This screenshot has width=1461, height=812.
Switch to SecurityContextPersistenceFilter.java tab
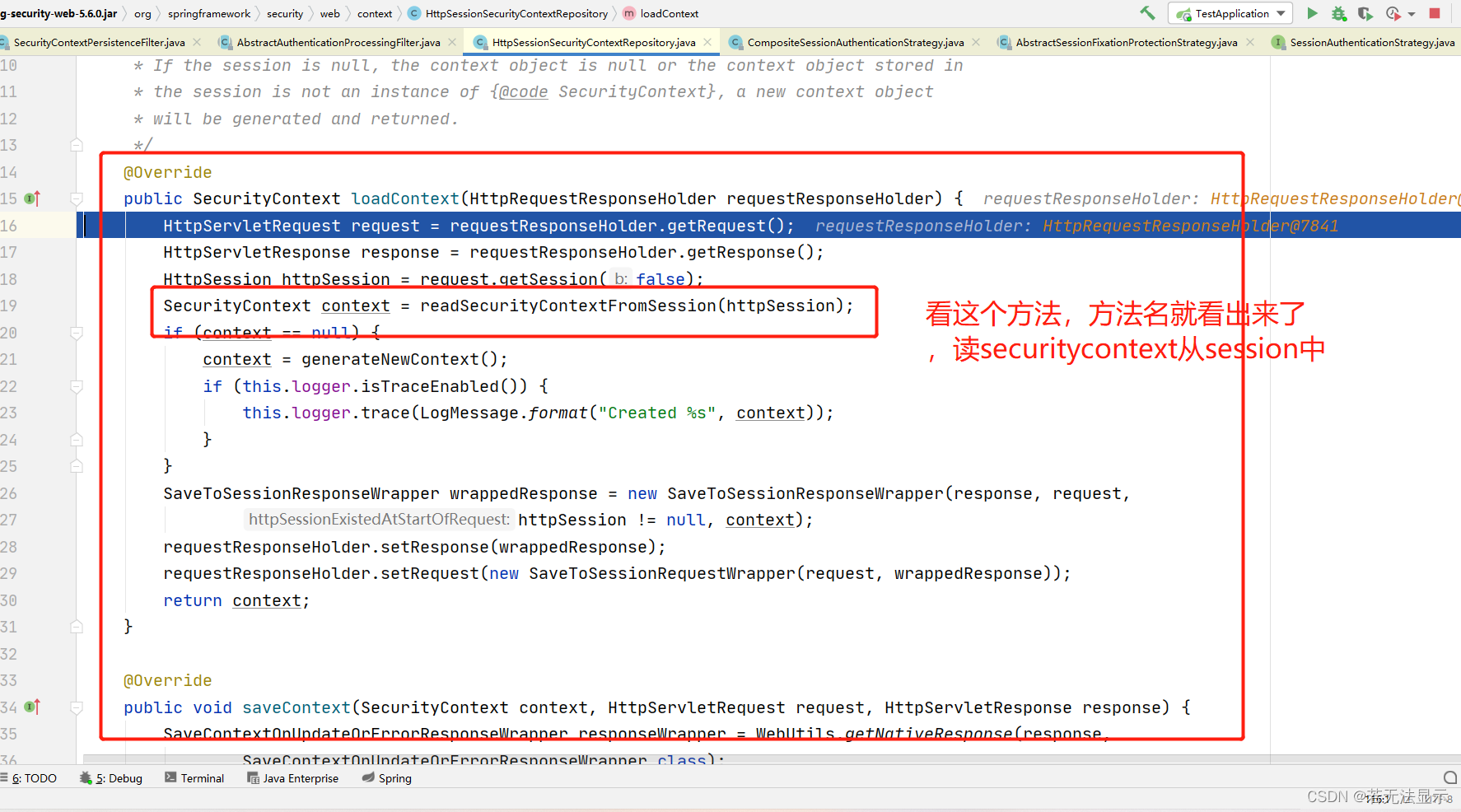(x=99, y=42)
